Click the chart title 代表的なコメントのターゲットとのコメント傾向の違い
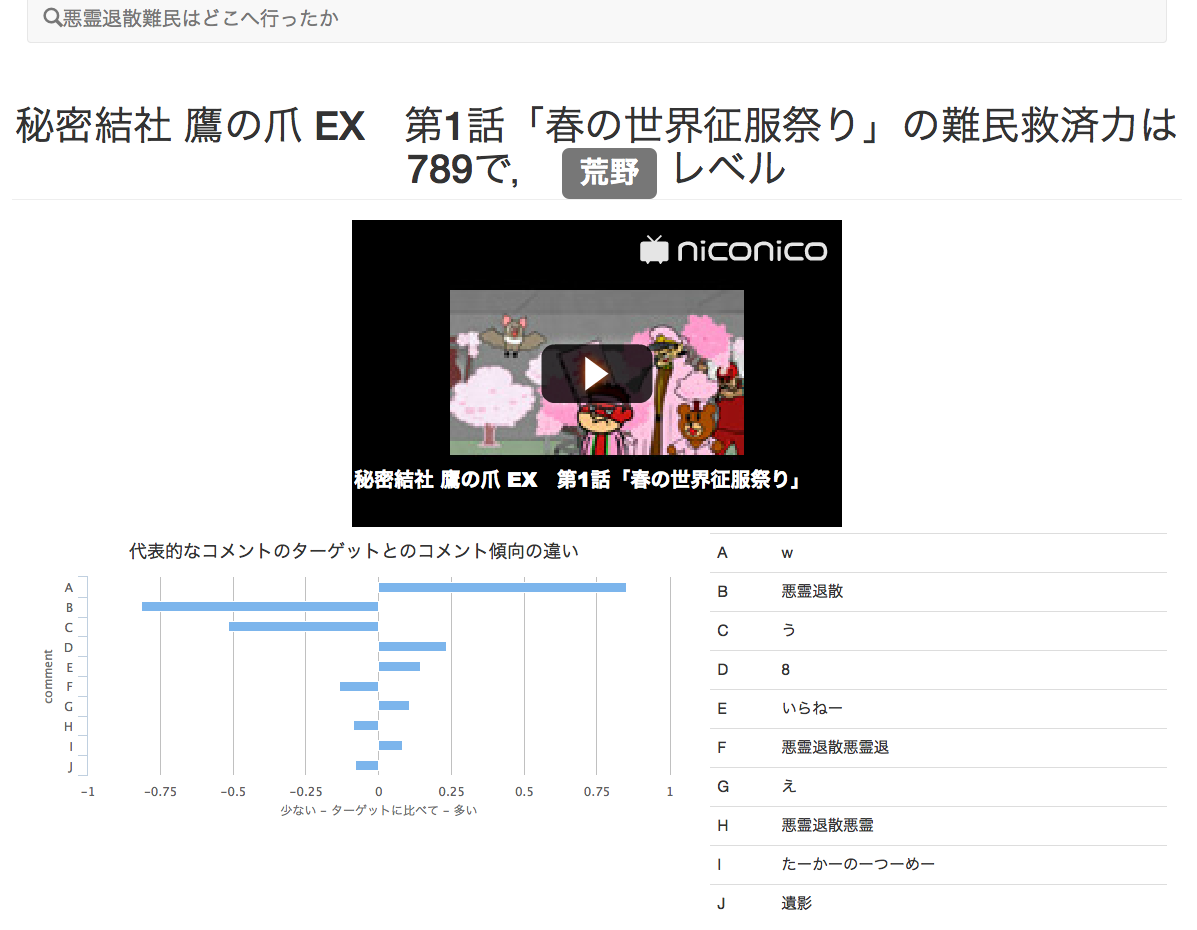This screenshot has height=930, width=1197. tap(353, 551)
